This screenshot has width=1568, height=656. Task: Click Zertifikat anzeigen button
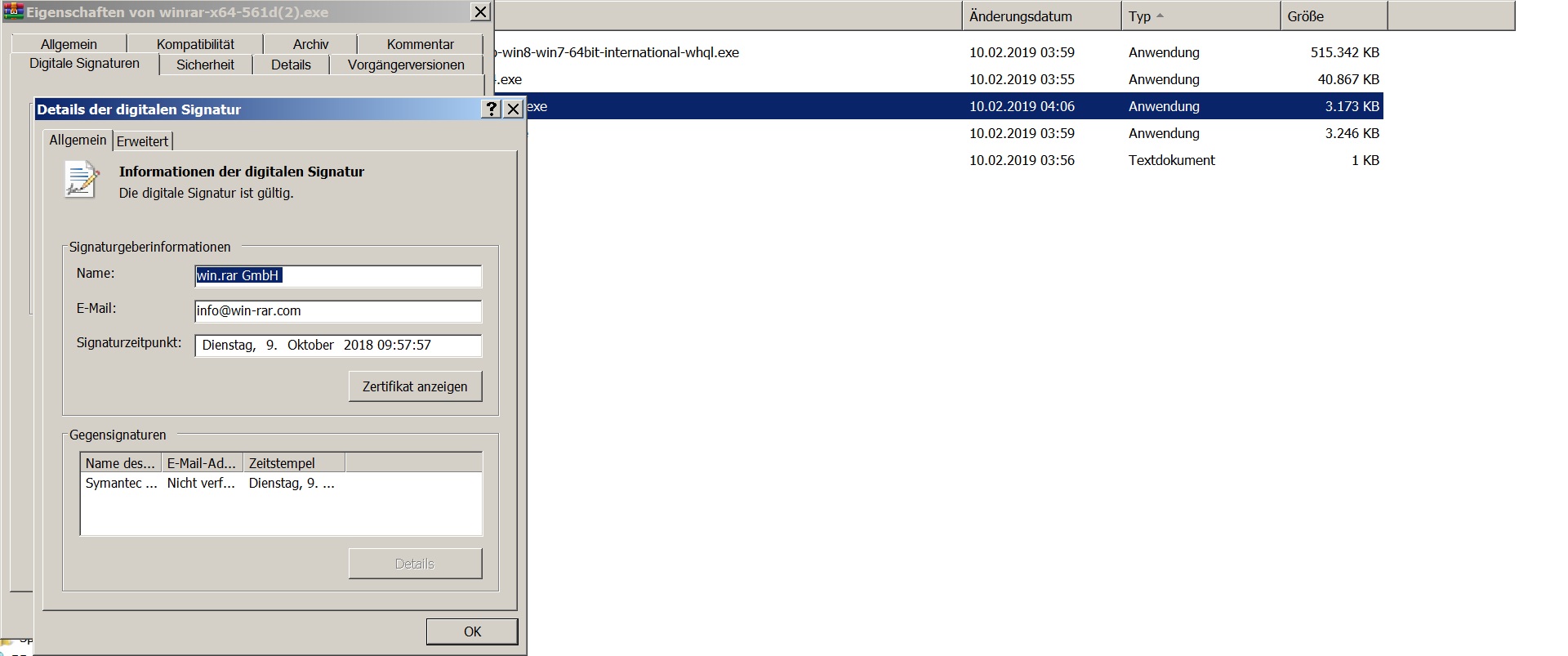pyautogui.click(x=415, y=386)
